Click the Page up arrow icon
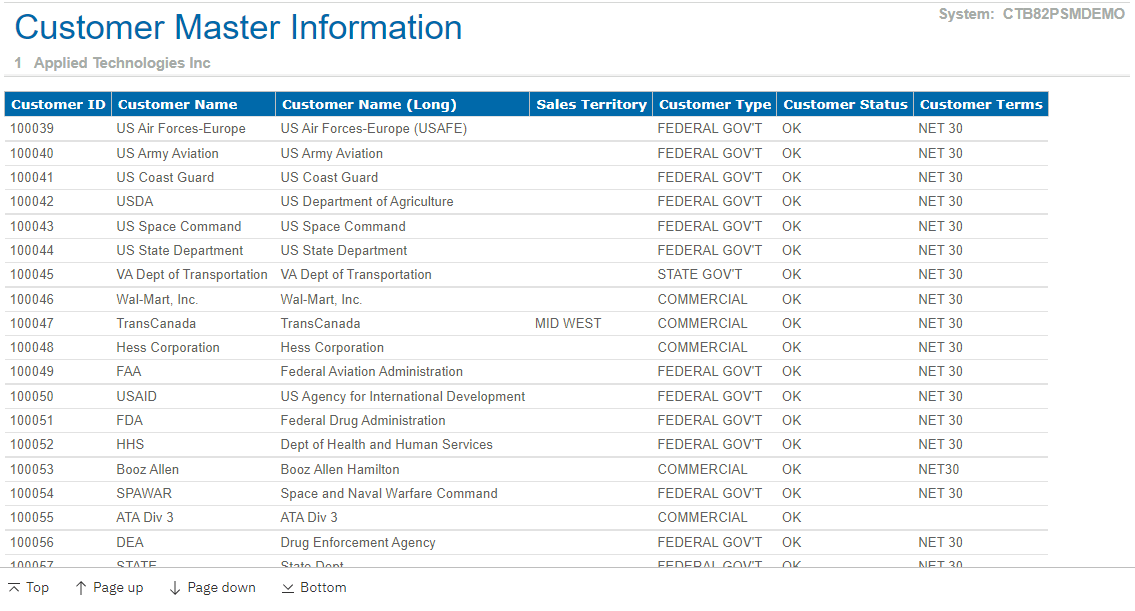Image resolution: width=1135 pixels, height=611 pixels. coord(81,588)
